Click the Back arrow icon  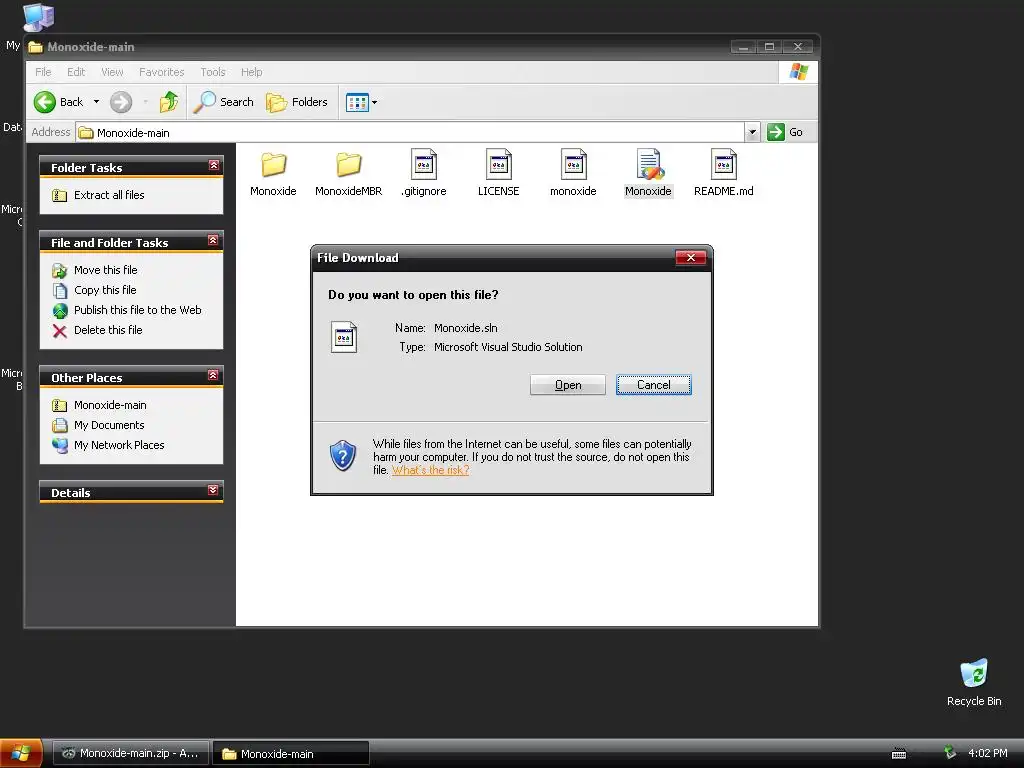coord(45,102)
